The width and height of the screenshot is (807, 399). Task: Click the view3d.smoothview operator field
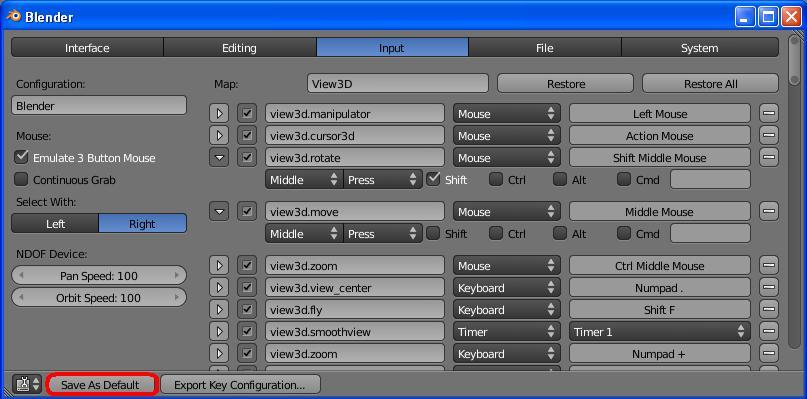pyautogui.click(x=355, y=332)
